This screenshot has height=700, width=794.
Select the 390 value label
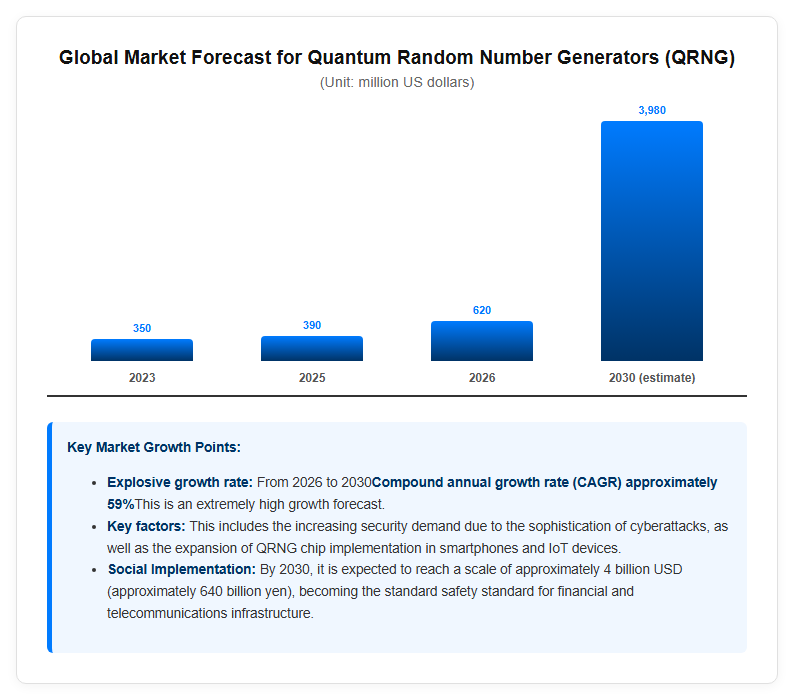coord(312,325)
